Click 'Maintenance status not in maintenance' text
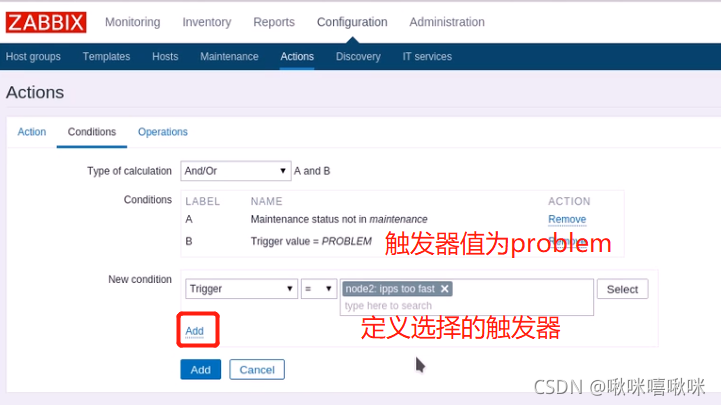Screen dimensions: 721x405 pos(339,219)
